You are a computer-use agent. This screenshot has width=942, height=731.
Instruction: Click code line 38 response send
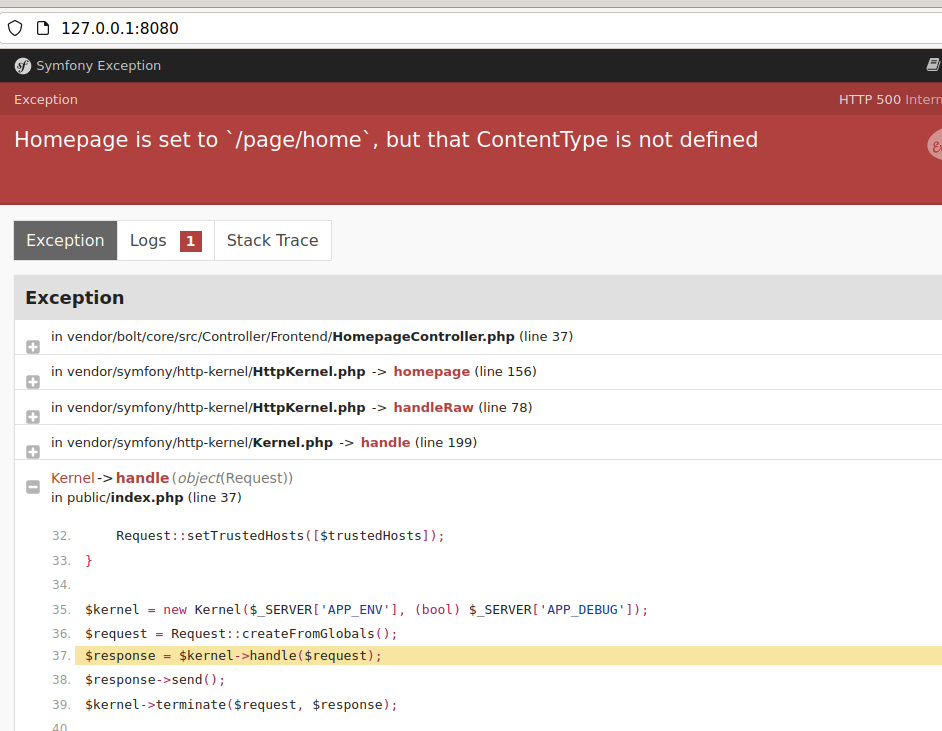point(155,680)
